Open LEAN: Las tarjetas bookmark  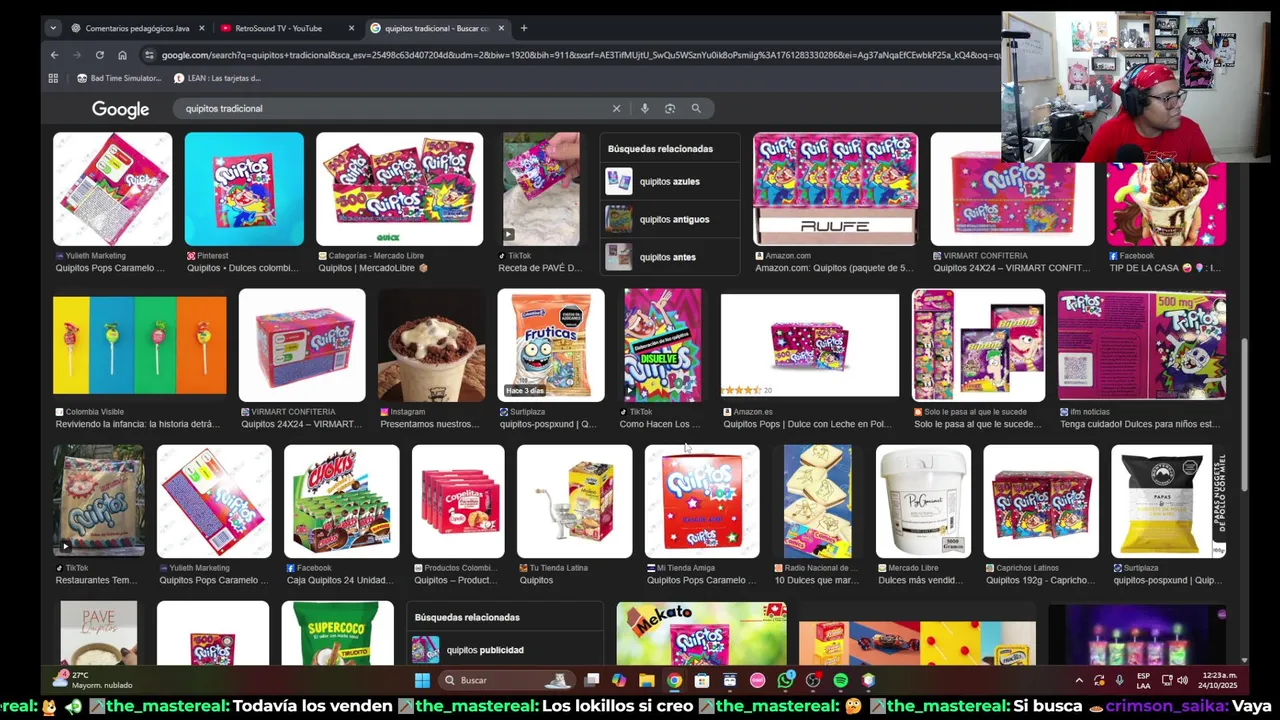coord(217,78)
